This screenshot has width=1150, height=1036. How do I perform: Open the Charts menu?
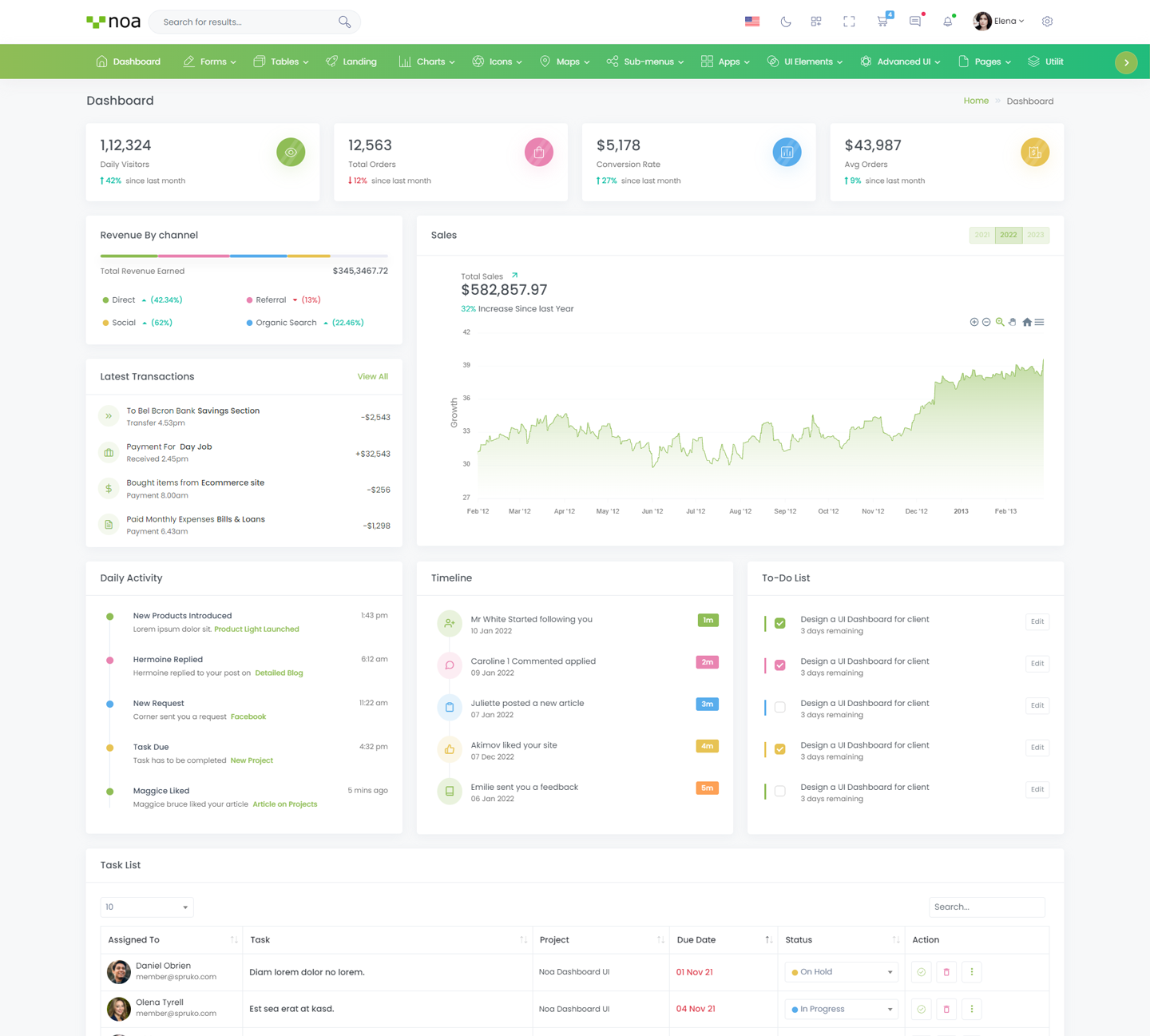426,62
